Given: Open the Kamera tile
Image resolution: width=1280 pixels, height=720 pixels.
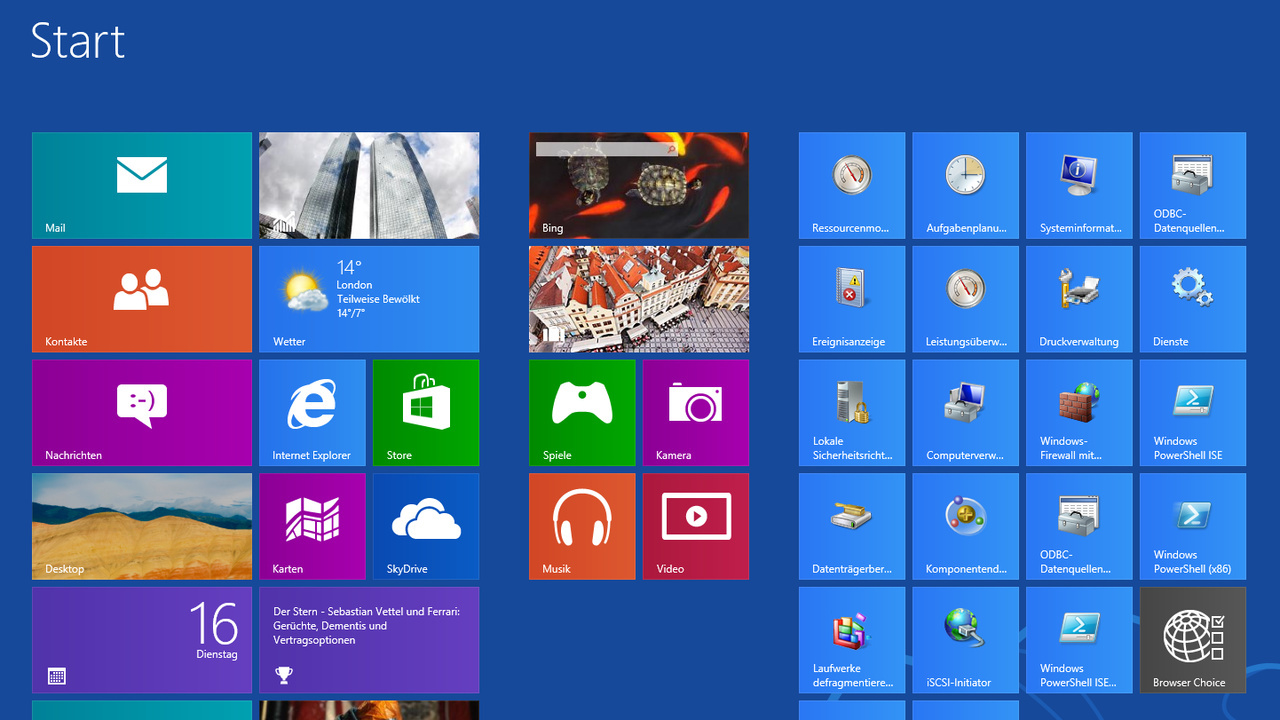Looking at the screenshot, I should pyautogui.click(x=696, y=413).
